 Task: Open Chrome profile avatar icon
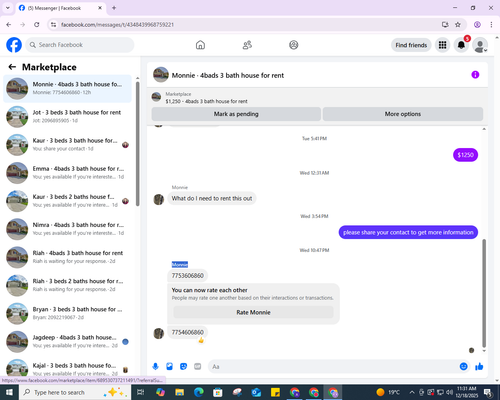click(x=477, y=24)
